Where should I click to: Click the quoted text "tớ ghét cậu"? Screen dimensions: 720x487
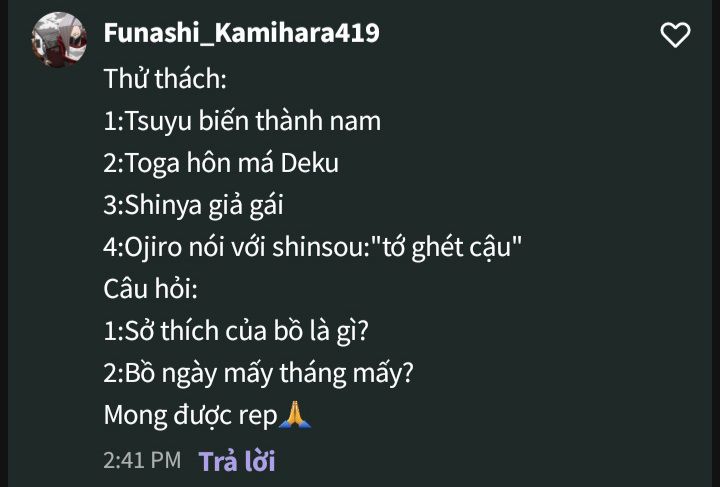click(x=448, y=247)
